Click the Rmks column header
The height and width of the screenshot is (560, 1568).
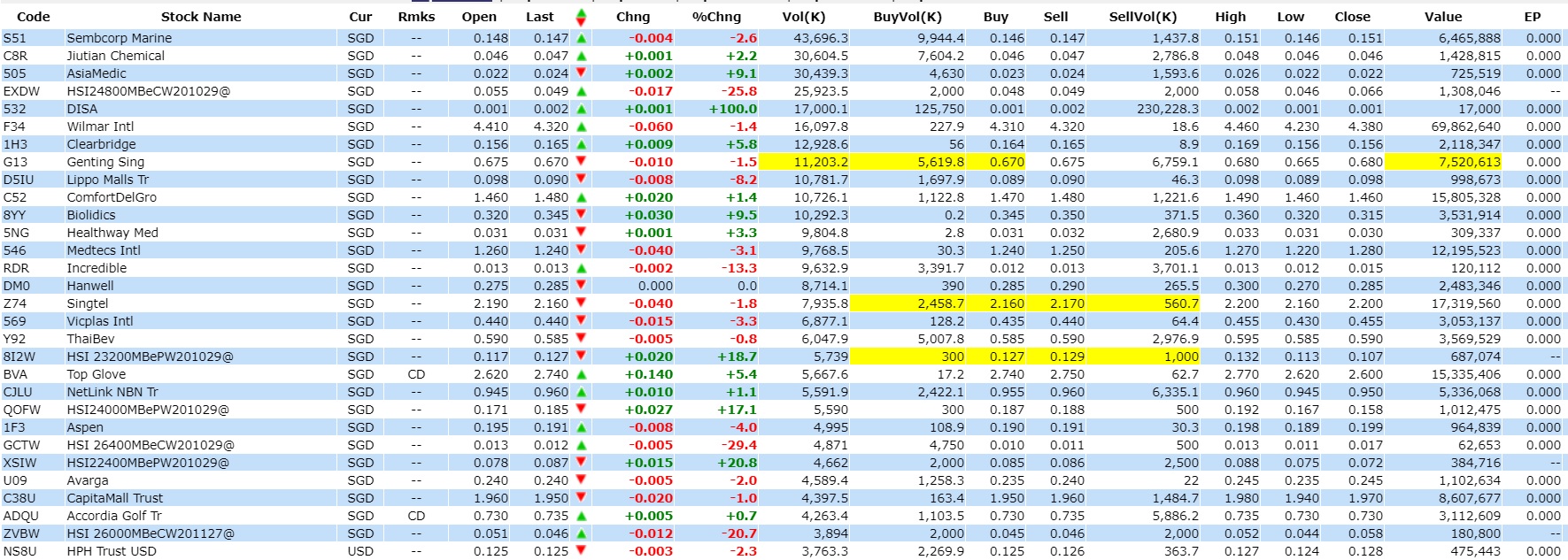(x=416, y=17)
